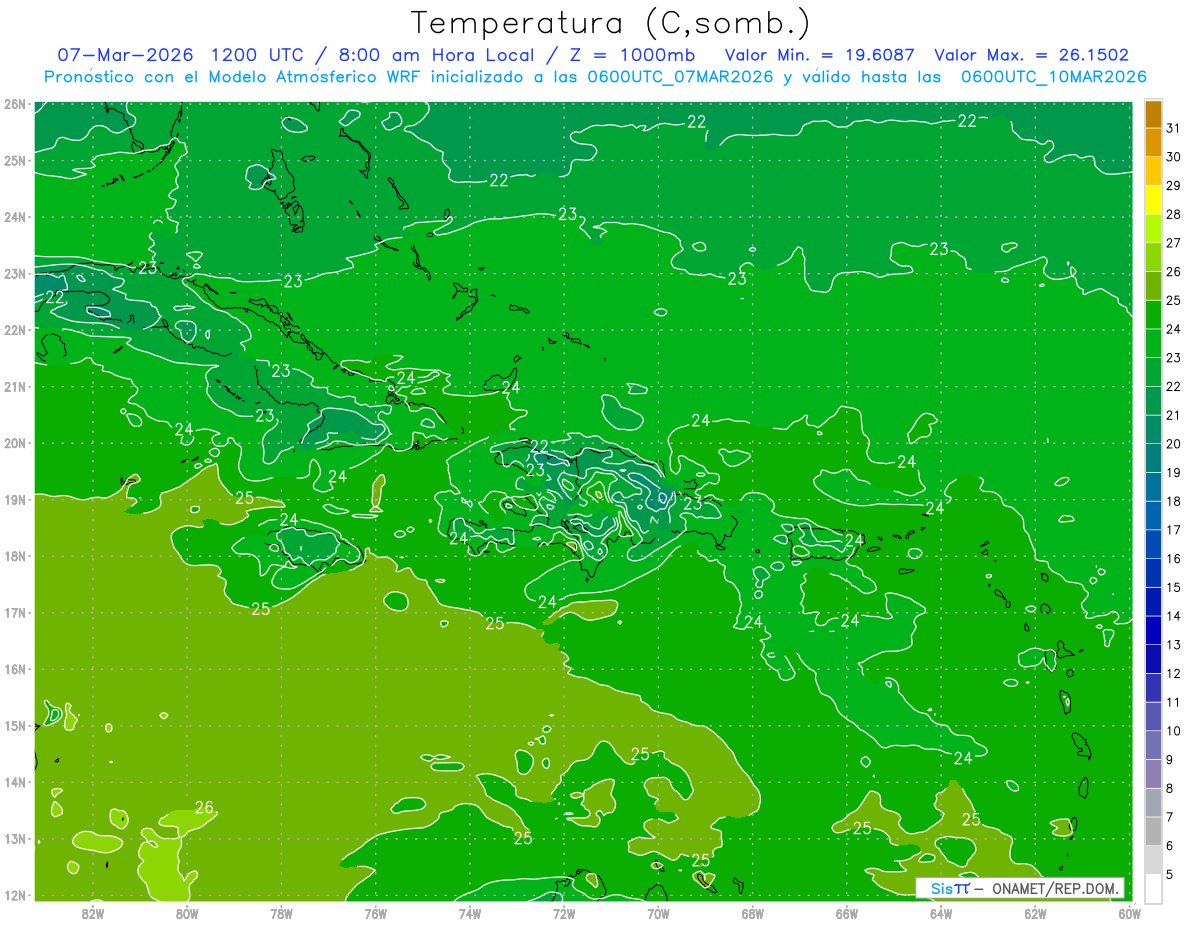1200x927 pixels.
Task: Click '0600UTC_07MAR2026' initialization time text
Action: [680, 77]
